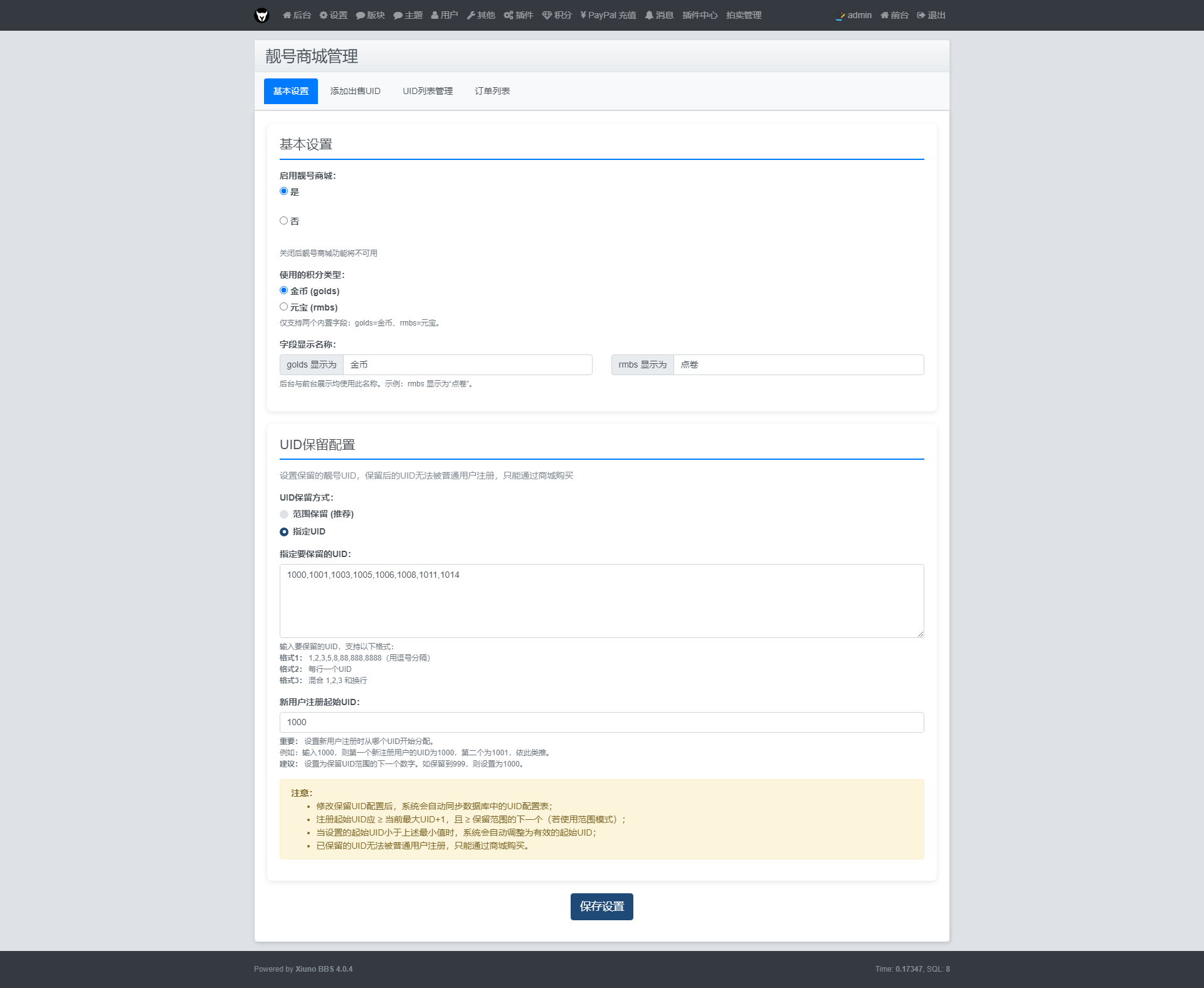Choose 范围保留 (推荐) reserve mode

[284, 514]
